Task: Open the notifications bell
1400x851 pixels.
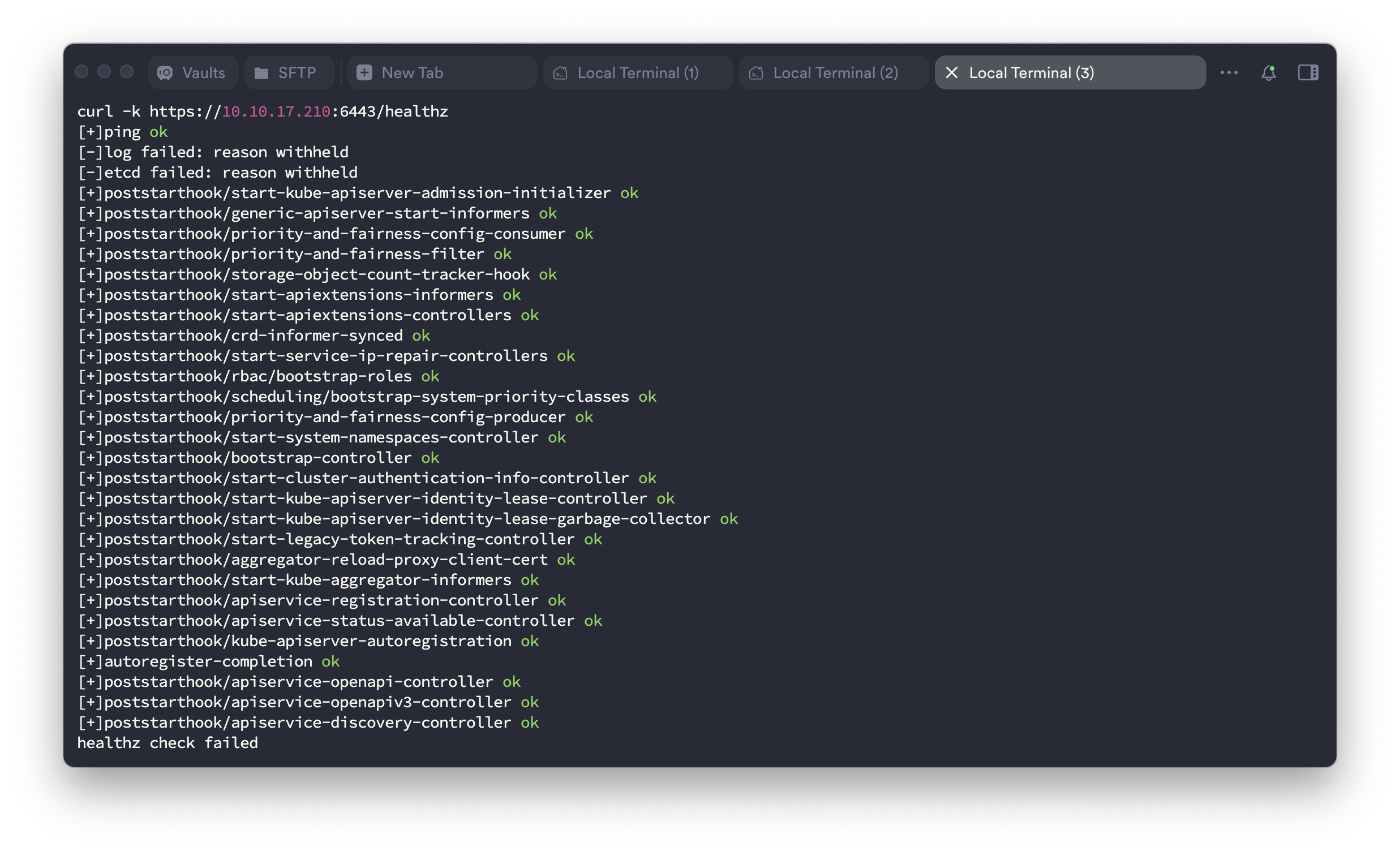Action: 1268,73
